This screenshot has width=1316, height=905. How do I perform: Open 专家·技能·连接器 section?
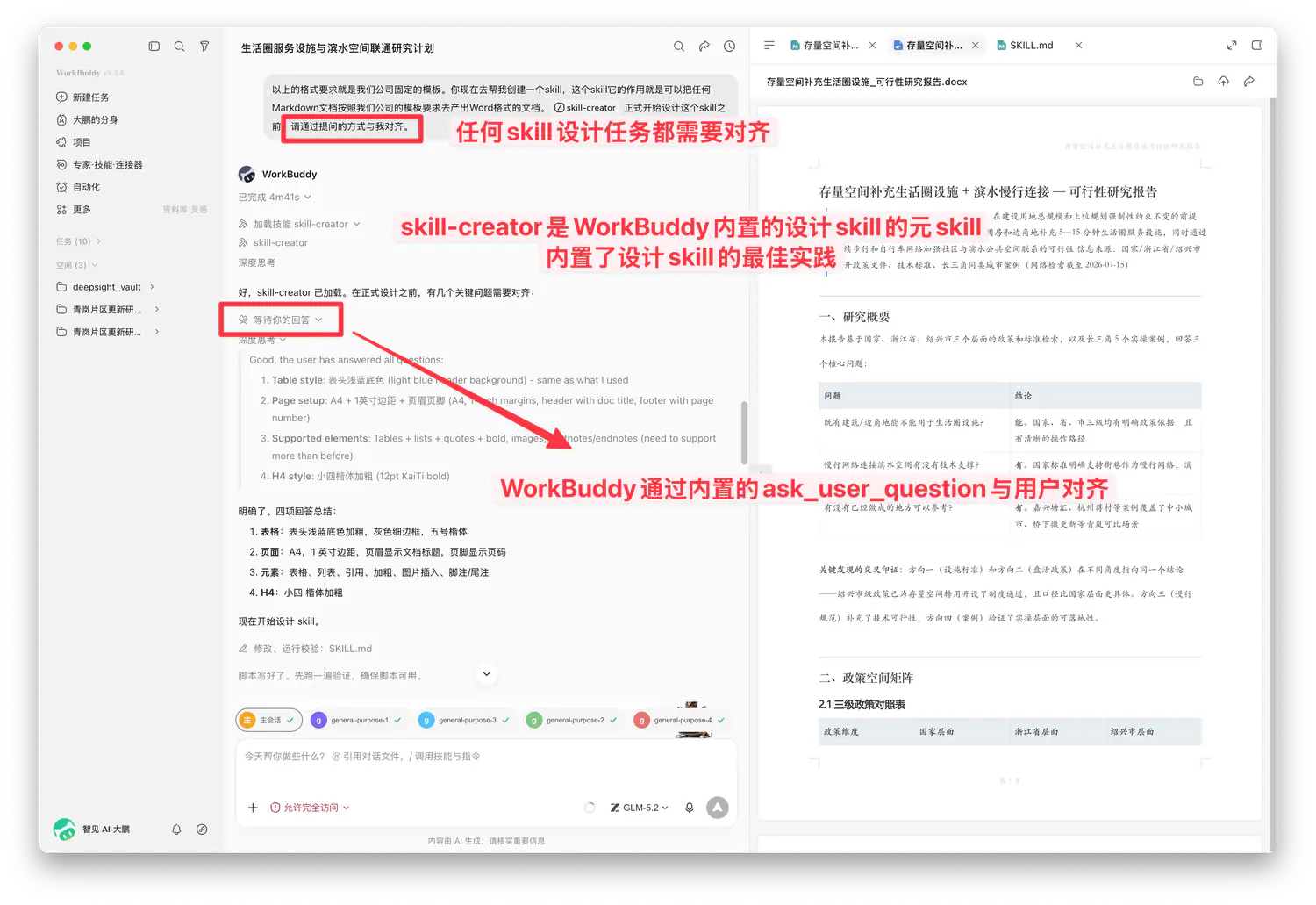tap(99, 164)
